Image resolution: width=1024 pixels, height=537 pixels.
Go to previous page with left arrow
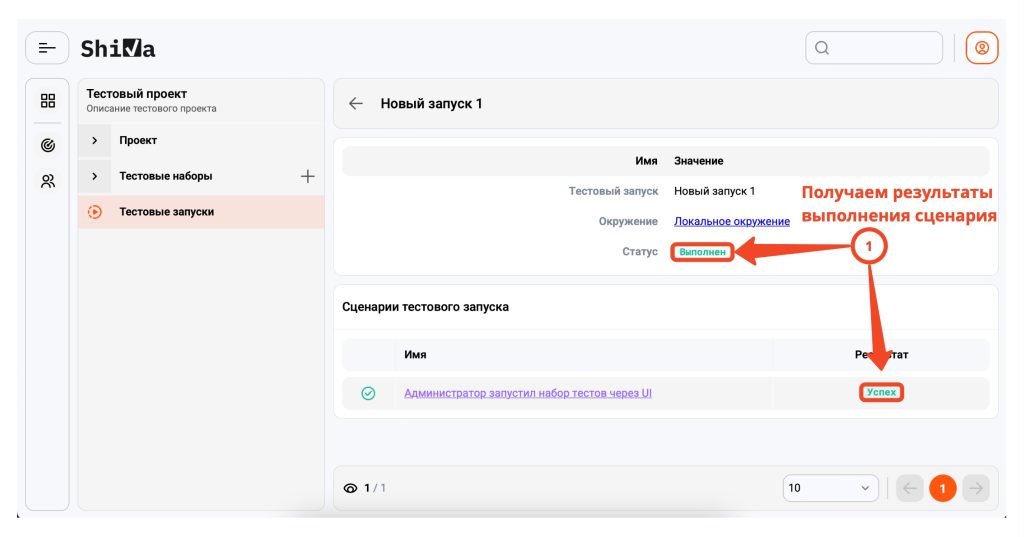[909, 488]
